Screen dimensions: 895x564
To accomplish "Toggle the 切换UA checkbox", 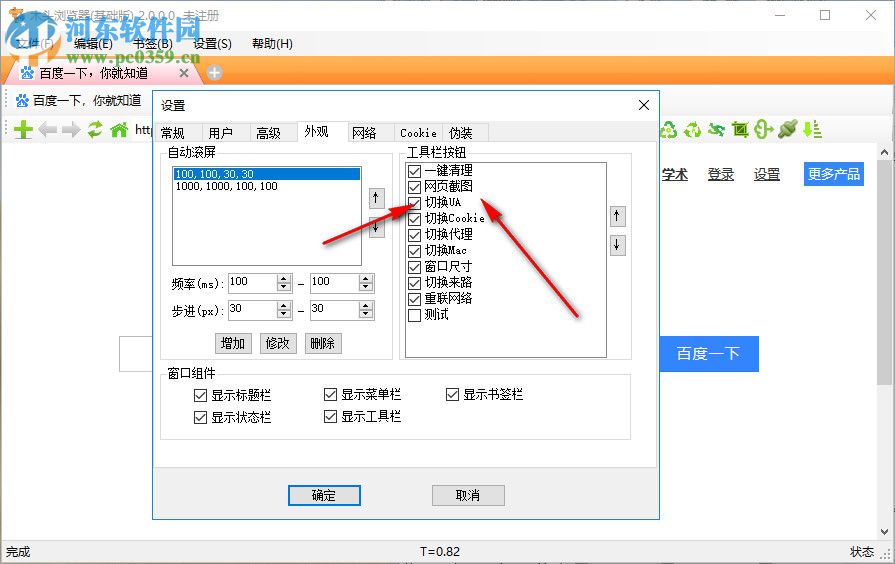I will 415,203.
